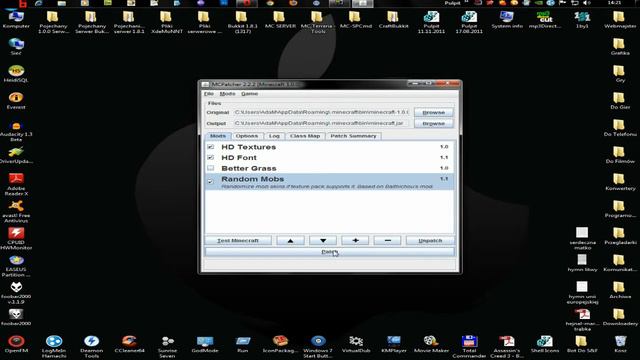
Task: Select the EASEUS Partition icon
Action: pyautogui.click(x=16, y=265)
